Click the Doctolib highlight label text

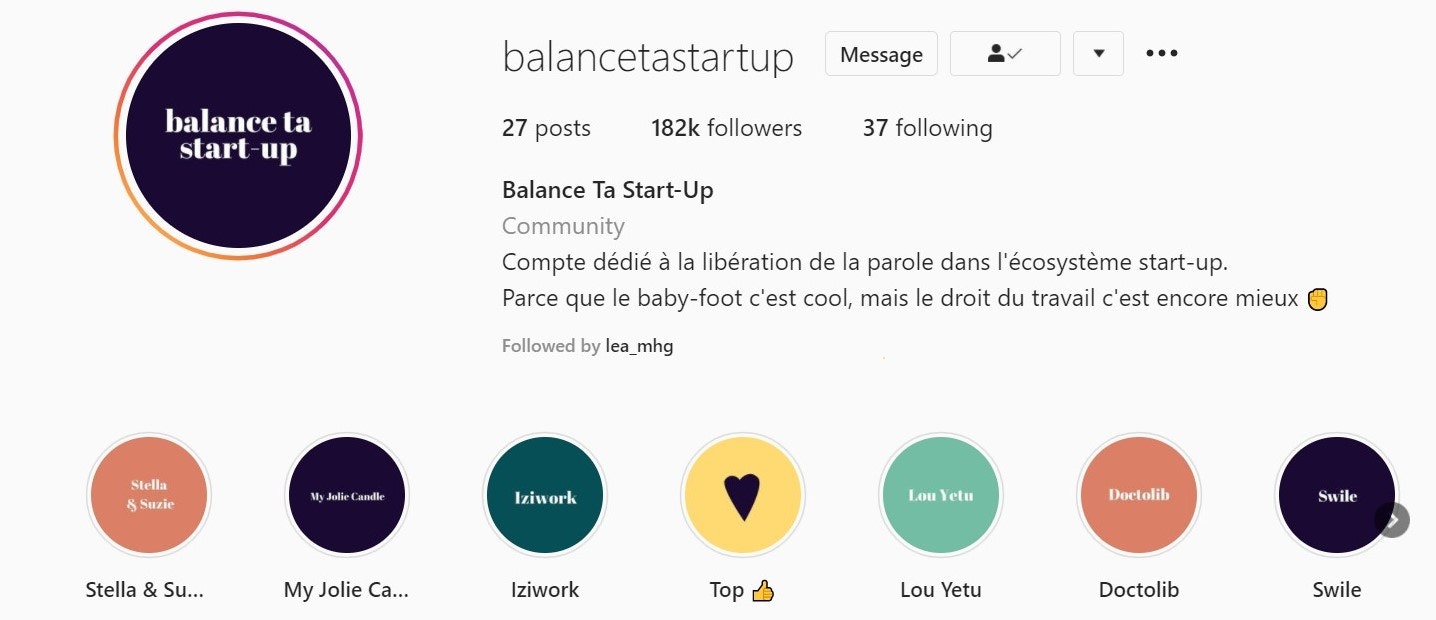click(x=1138, y=590)
